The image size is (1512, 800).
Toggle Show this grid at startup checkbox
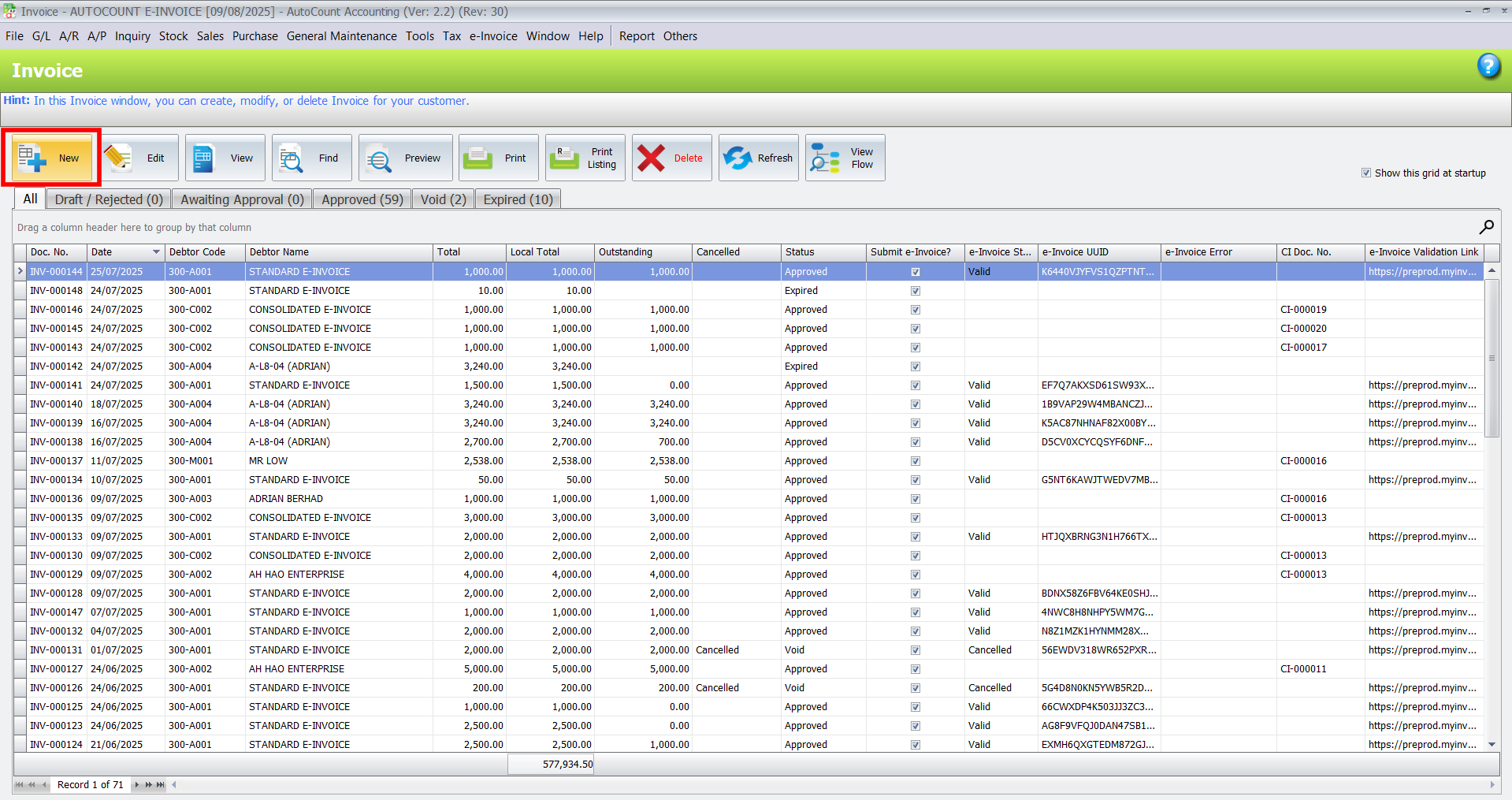pyautogui.click(x=1366, y=173)
